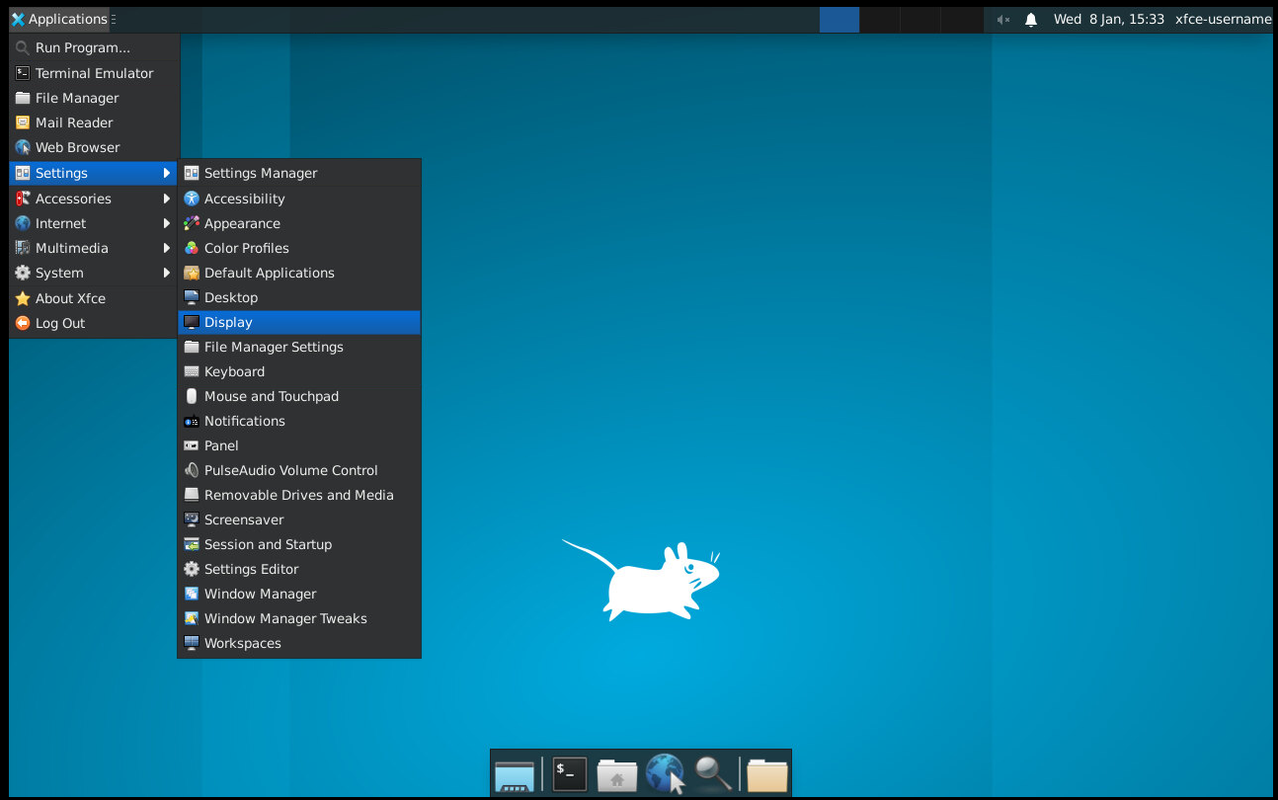Expand the Multimedia submenu arrow
The height and width of the screenshot is (800, 1278).
click(x=167, y=248)
